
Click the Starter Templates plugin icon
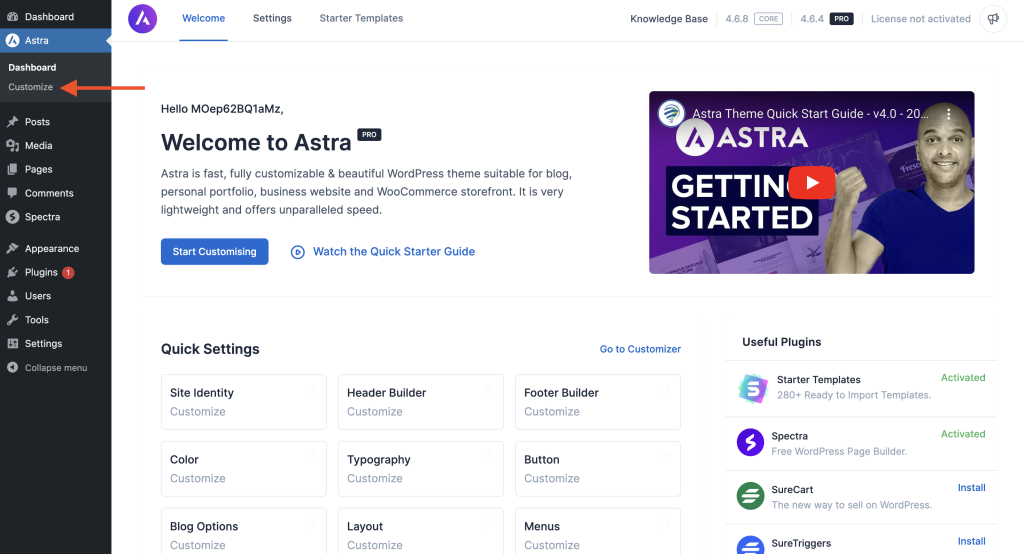(753, 388)
